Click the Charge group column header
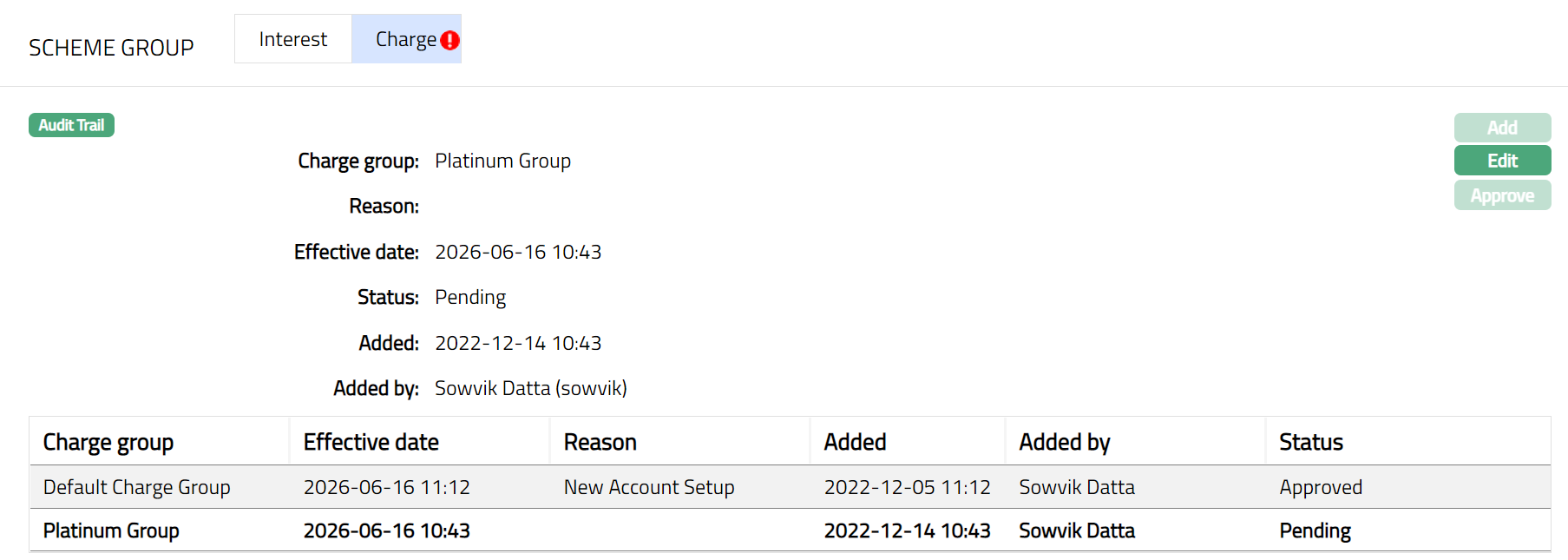This screenshot has width=1568, height=560. pos(108,442)
